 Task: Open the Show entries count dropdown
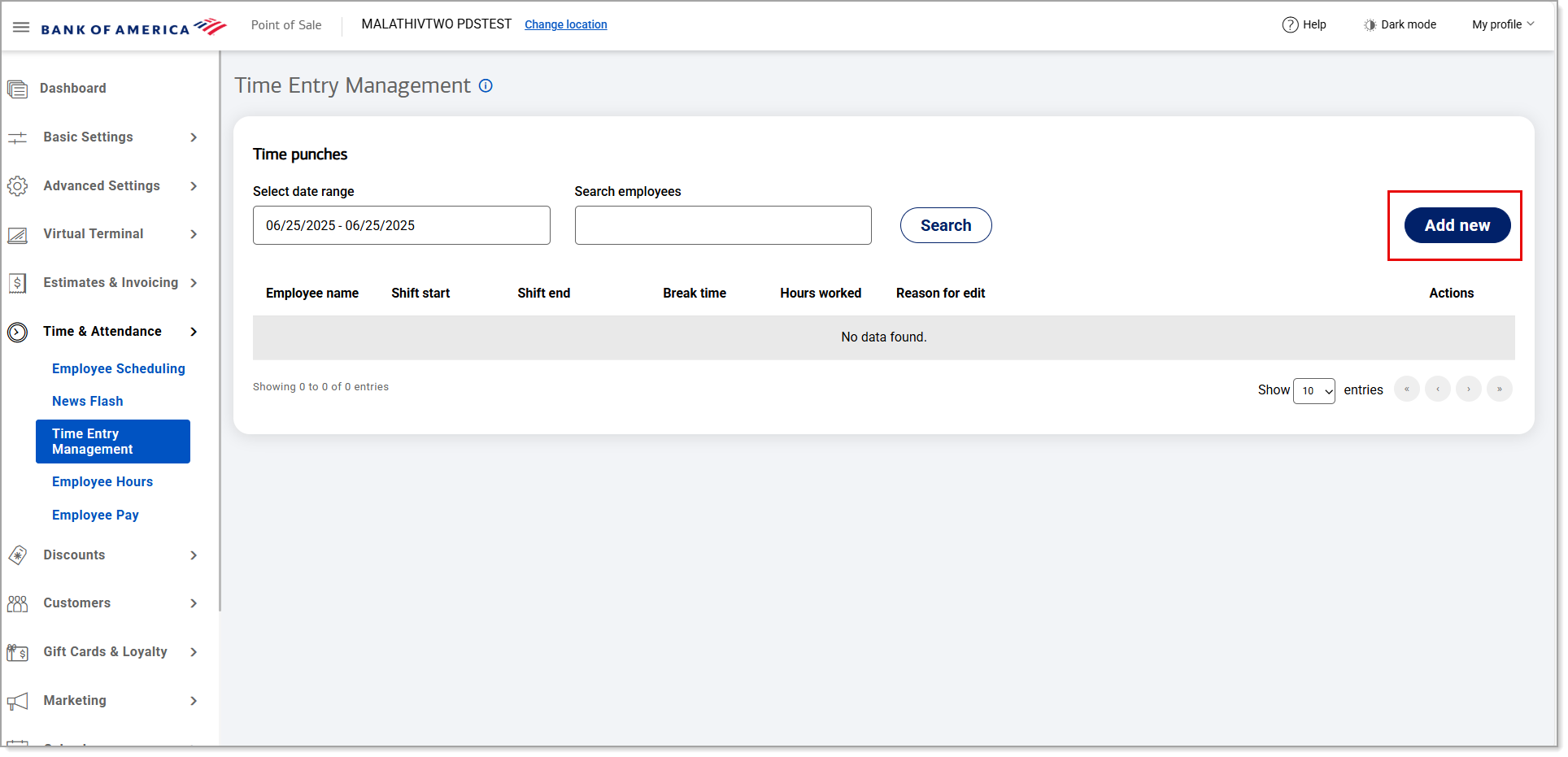coord(1314,391)
